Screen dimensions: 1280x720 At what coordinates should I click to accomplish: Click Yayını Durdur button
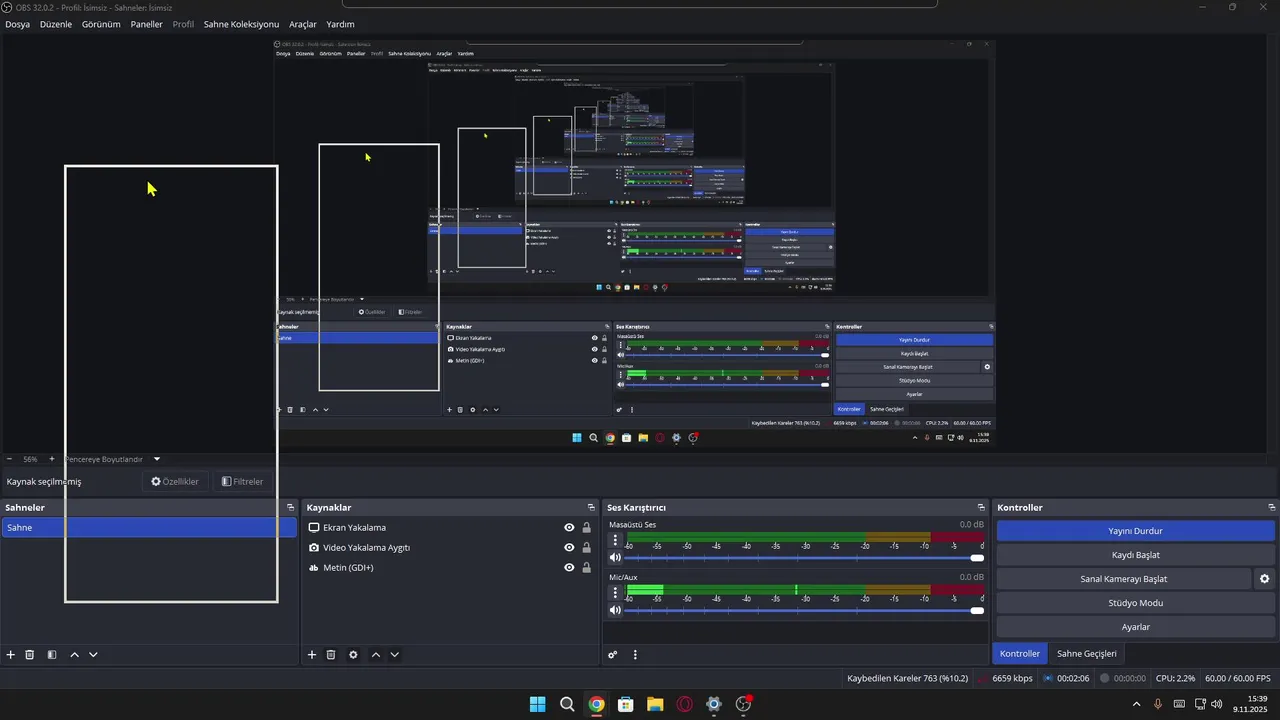click(x=1136, y=531)
